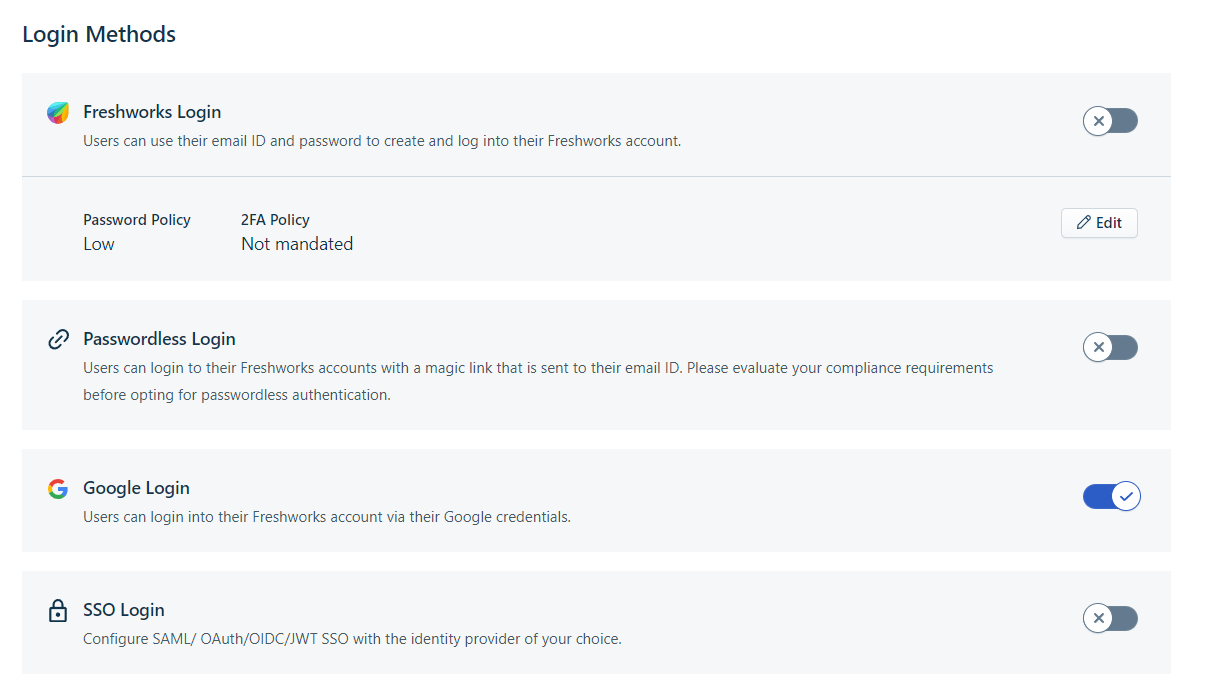The image size is (1205, 695).
Task: Click the SSO Login padlock icon
Action: click(x=58, y=611)
